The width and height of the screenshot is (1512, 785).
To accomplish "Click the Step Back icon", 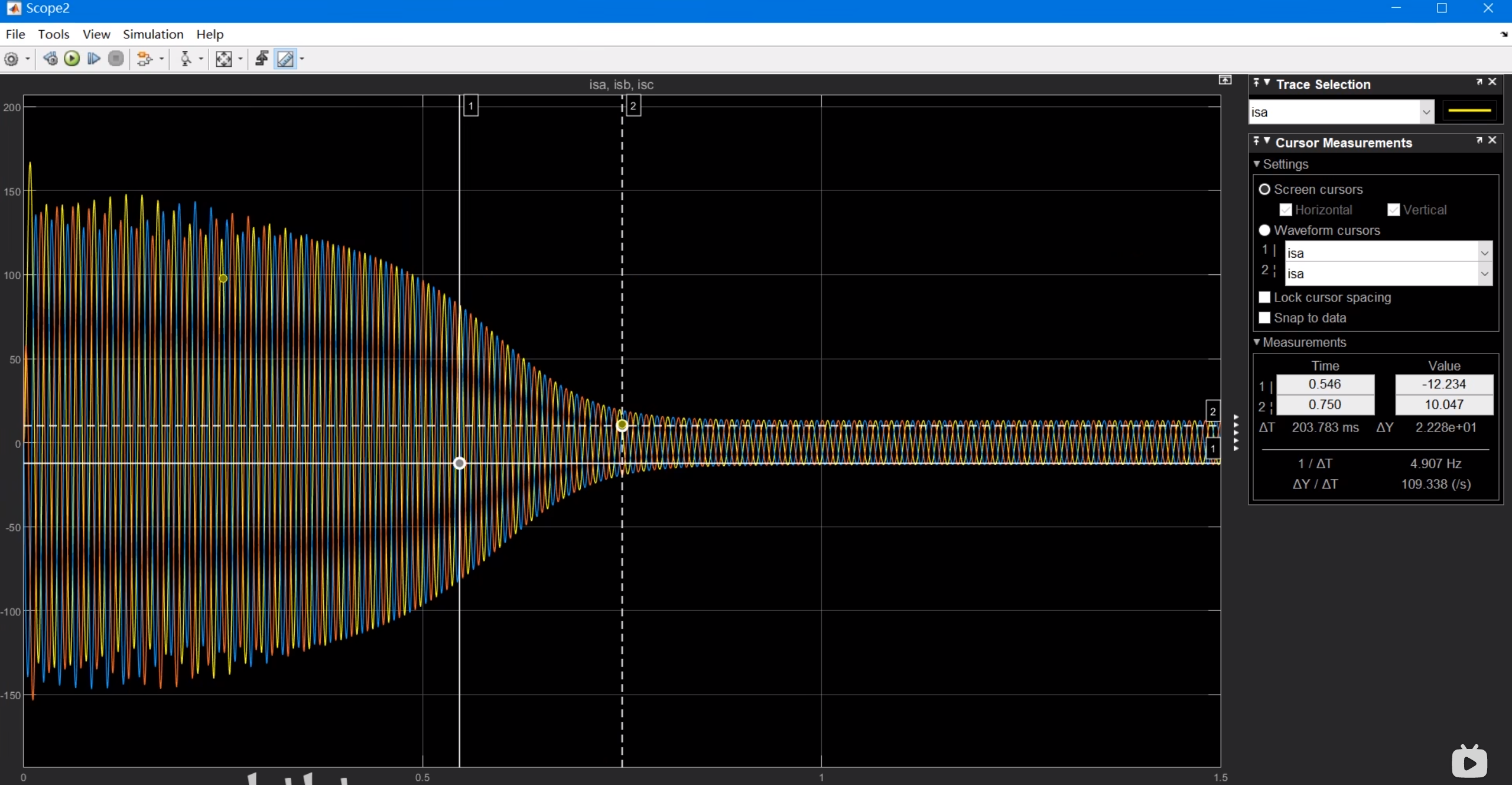I will pyautogui.click(x=50, y=59).
